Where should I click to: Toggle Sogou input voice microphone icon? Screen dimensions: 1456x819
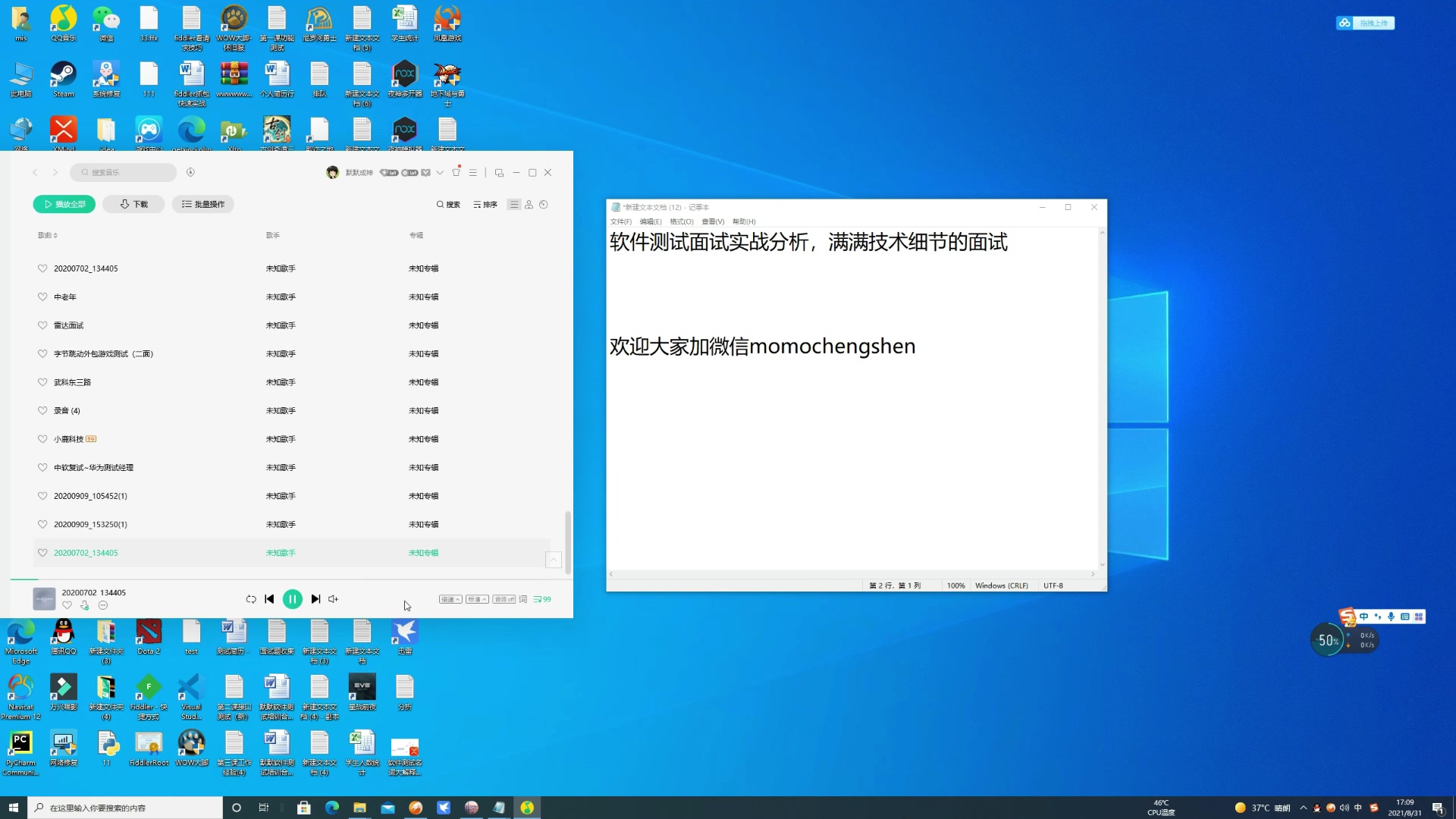[1391, 617]
